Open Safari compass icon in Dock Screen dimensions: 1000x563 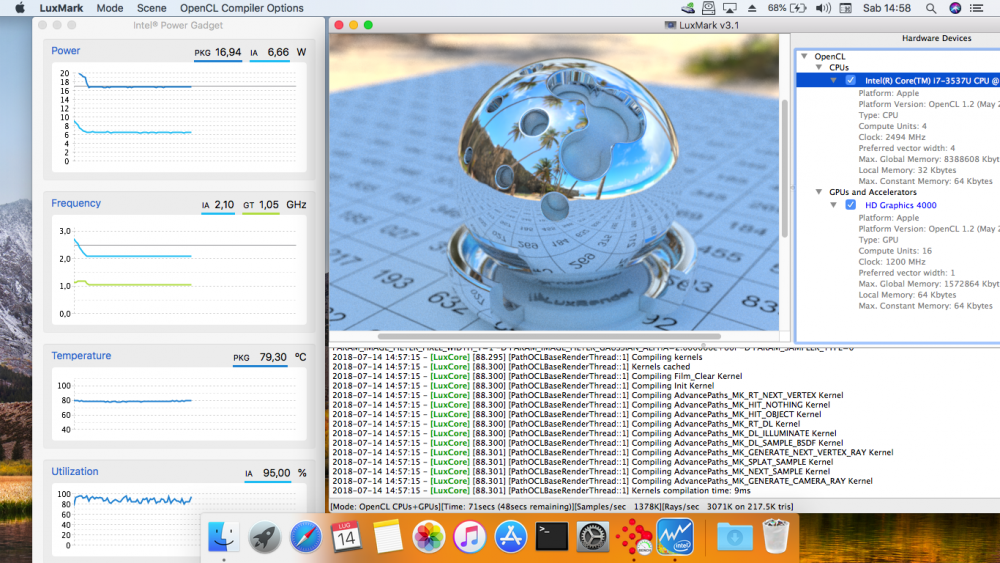305,537
